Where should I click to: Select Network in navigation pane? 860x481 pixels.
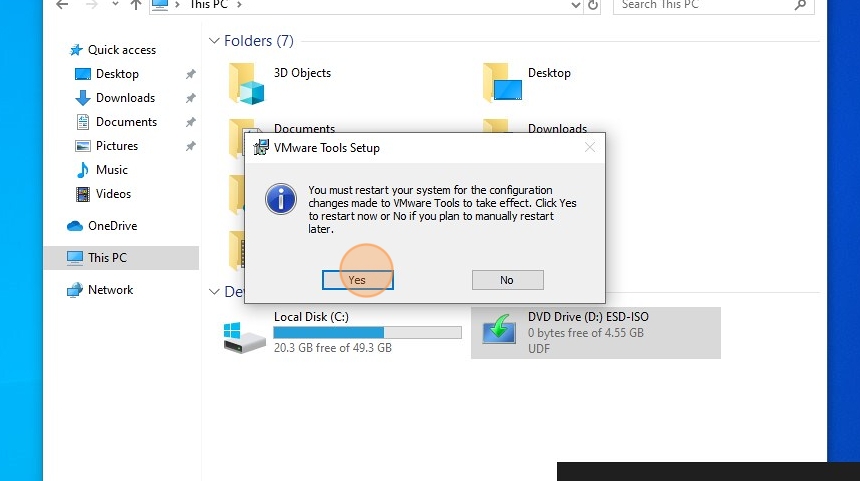tap(110, 290)
